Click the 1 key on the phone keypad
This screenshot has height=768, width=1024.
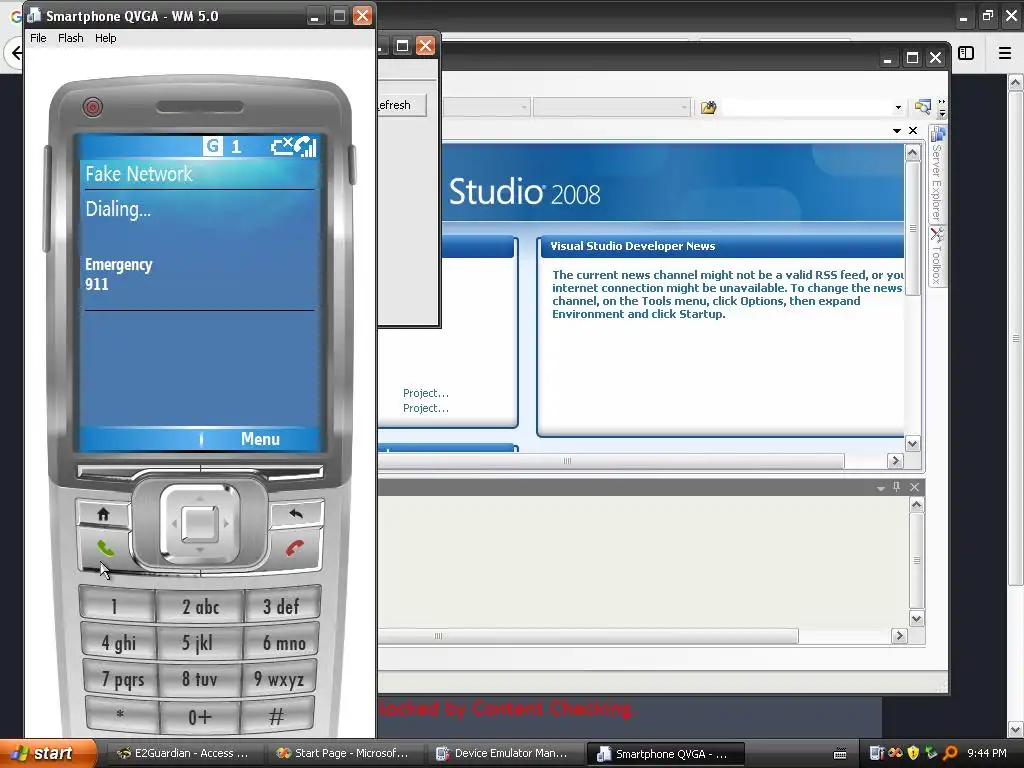(x=116, y=605)
